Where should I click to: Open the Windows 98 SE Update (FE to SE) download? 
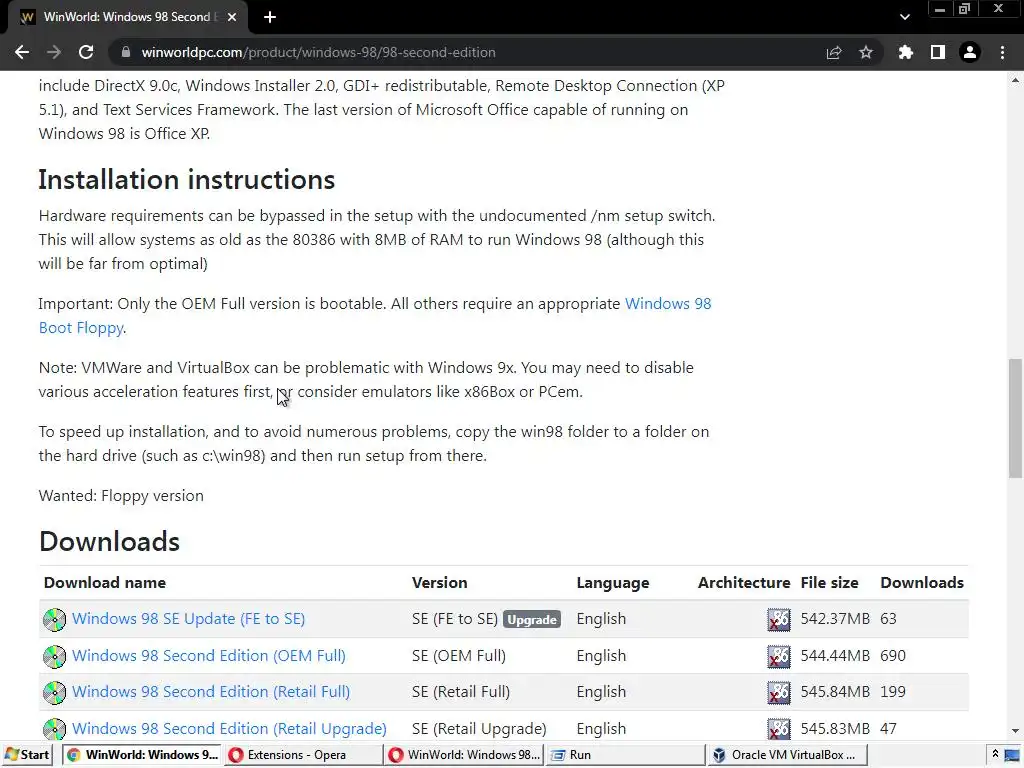pyautogui.click(x=188, y=619)
